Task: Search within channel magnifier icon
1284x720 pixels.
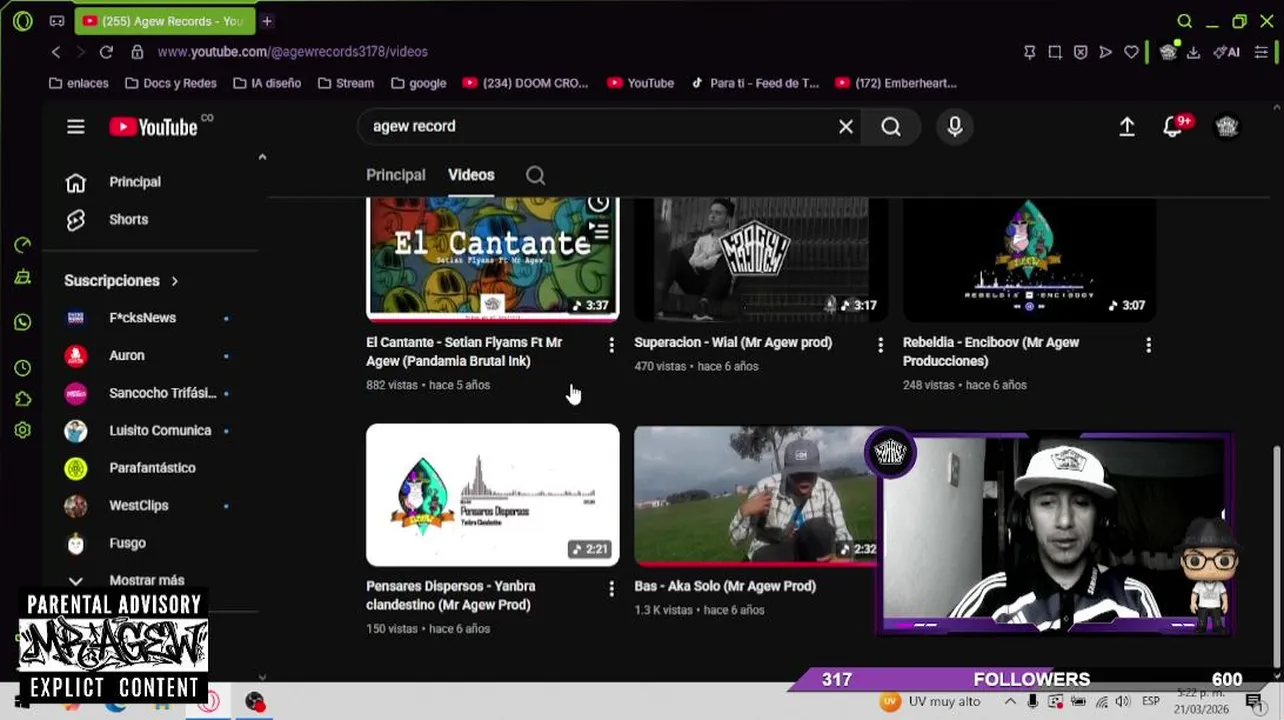Action: tap(535, 175)
